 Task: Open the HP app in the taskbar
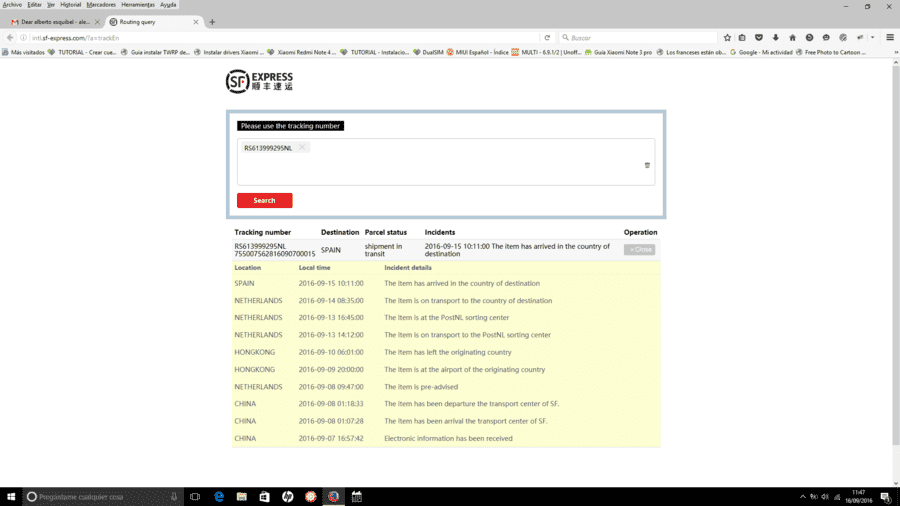click(288, 497)
